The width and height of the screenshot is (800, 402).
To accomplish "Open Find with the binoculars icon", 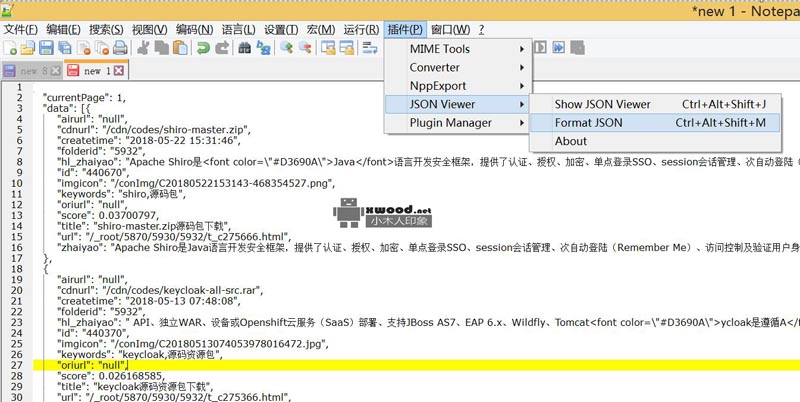I will (244, 48).
